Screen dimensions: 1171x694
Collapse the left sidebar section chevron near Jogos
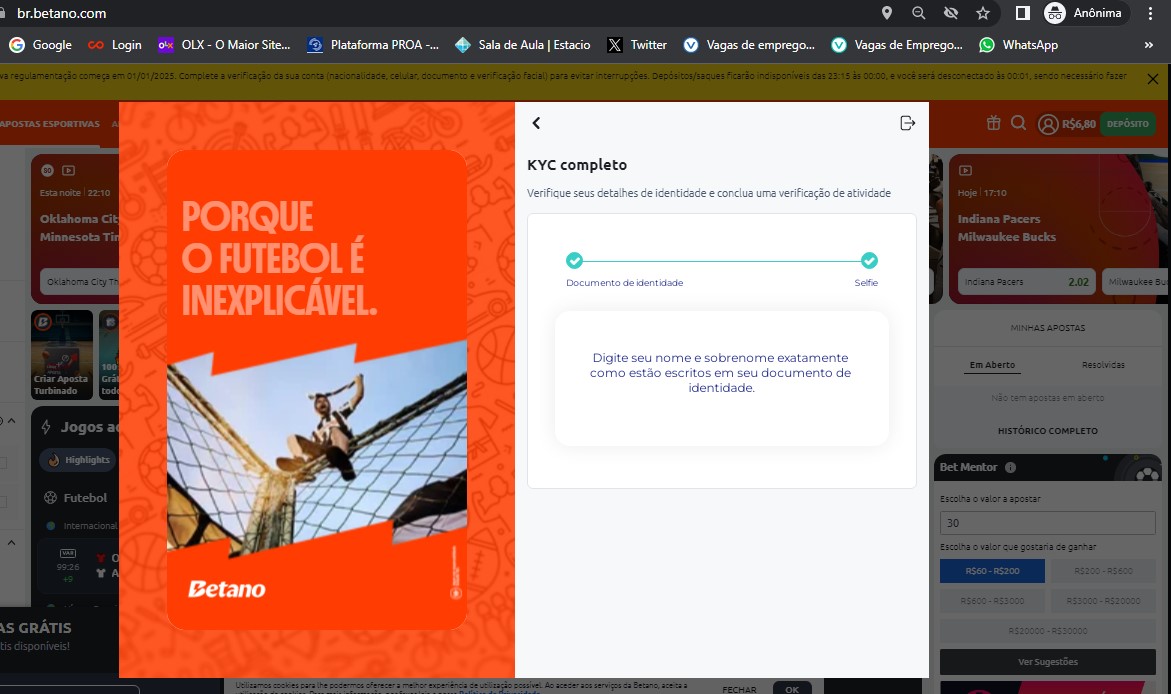(x=11, y=421)
